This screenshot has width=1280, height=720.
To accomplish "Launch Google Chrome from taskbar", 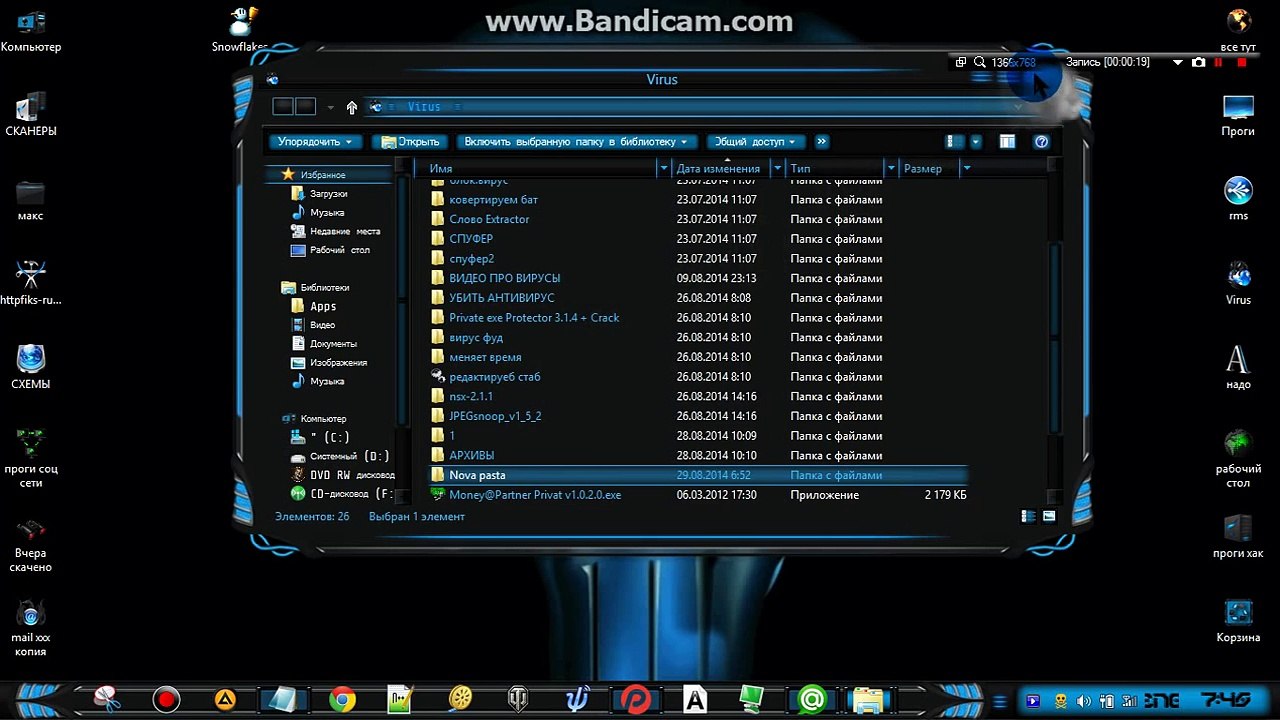I will (x=342, y=699).
